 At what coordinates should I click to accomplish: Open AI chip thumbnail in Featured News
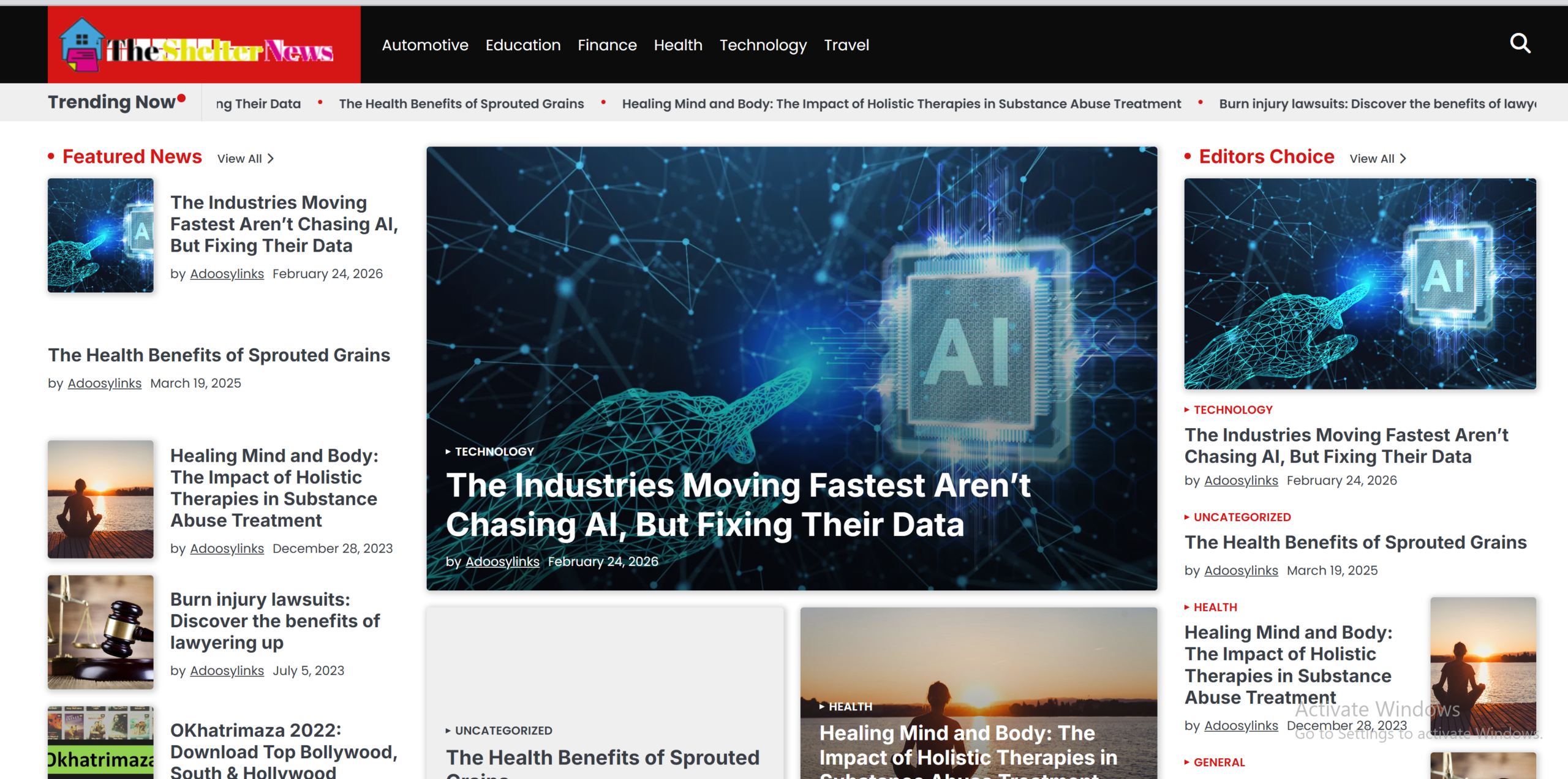coord(101,235)
